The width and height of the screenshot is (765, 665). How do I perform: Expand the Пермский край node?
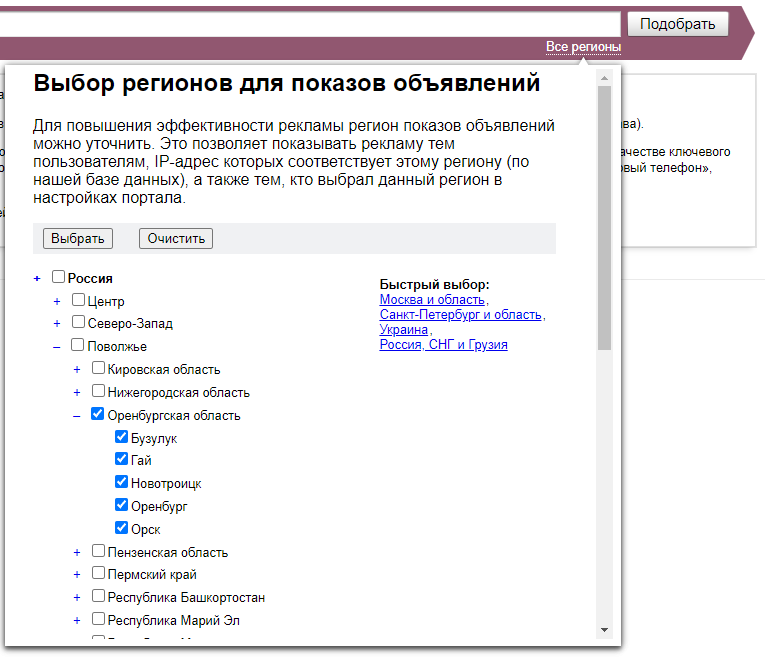pyautogui.click(x=77, y=574)
